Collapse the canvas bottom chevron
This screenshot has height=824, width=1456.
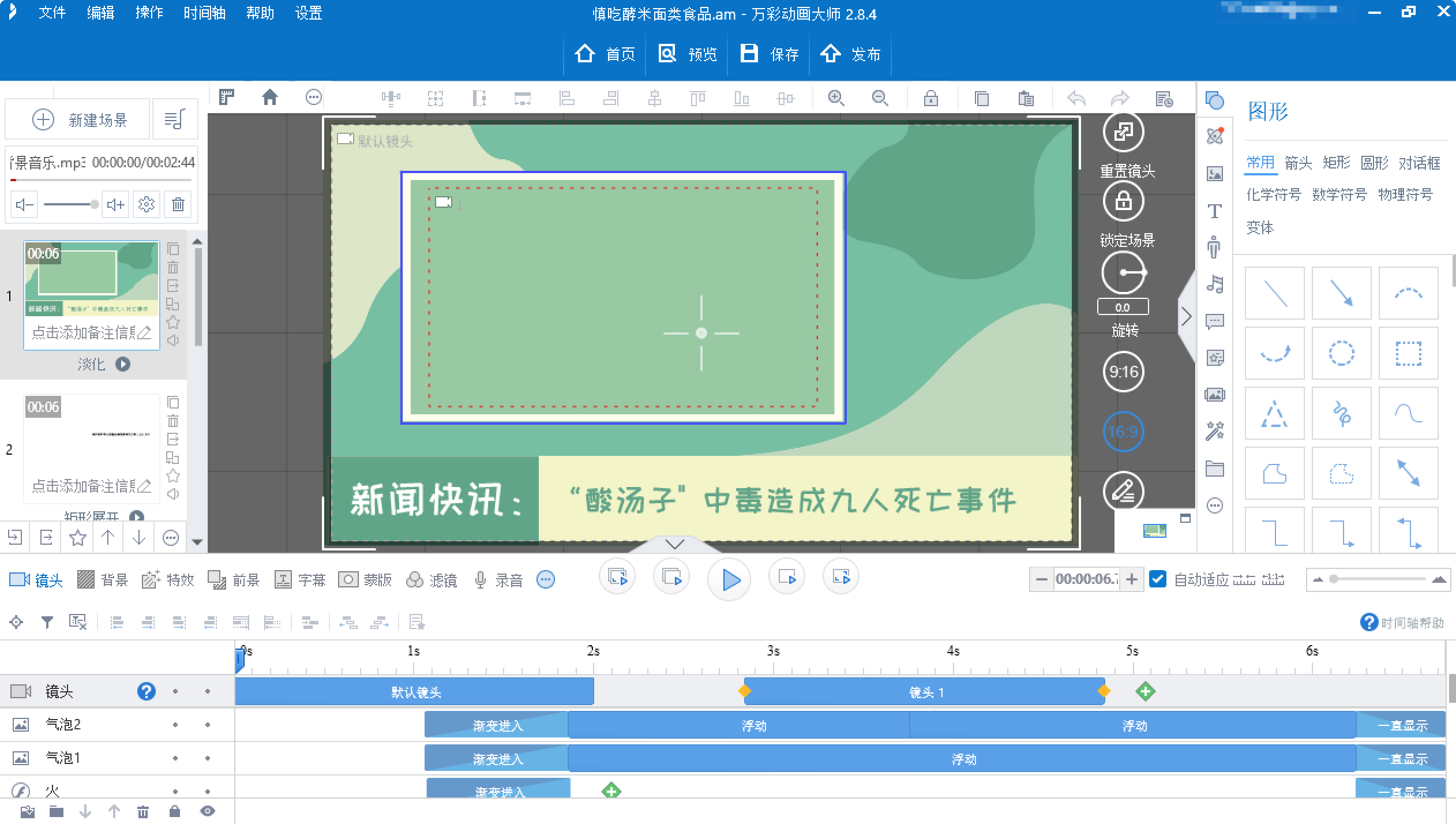[674, 544]
